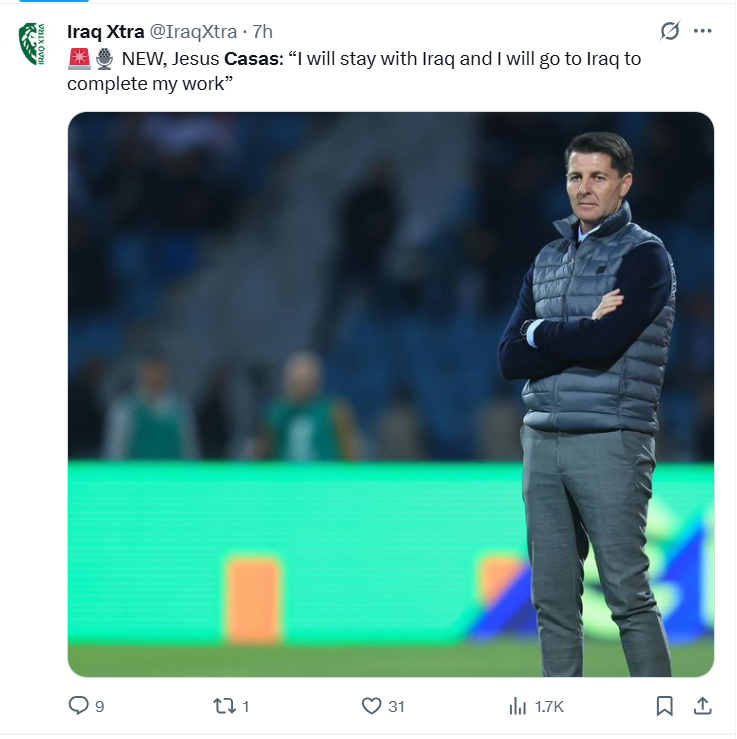737x739 pixels.
Task: Open the Iraq Xtra profile avatar
Action: 32,44
